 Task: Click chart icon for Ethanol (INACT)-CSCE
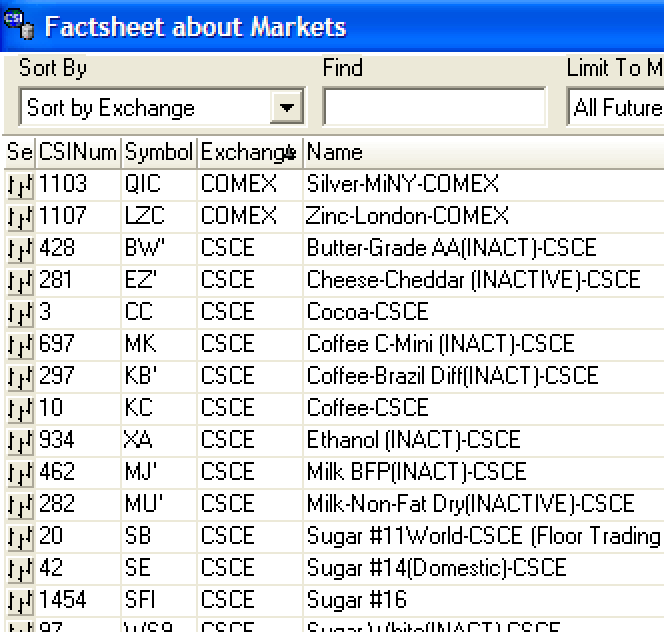[19, 441]
